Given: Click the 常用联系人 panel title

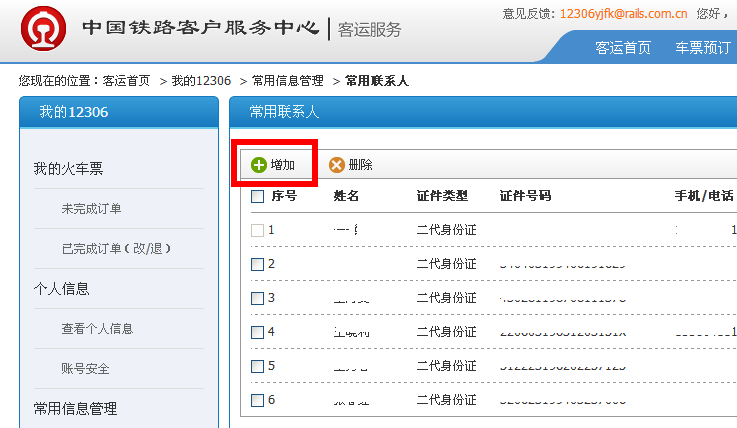Looking at the screenshot, I should (284, 112).
